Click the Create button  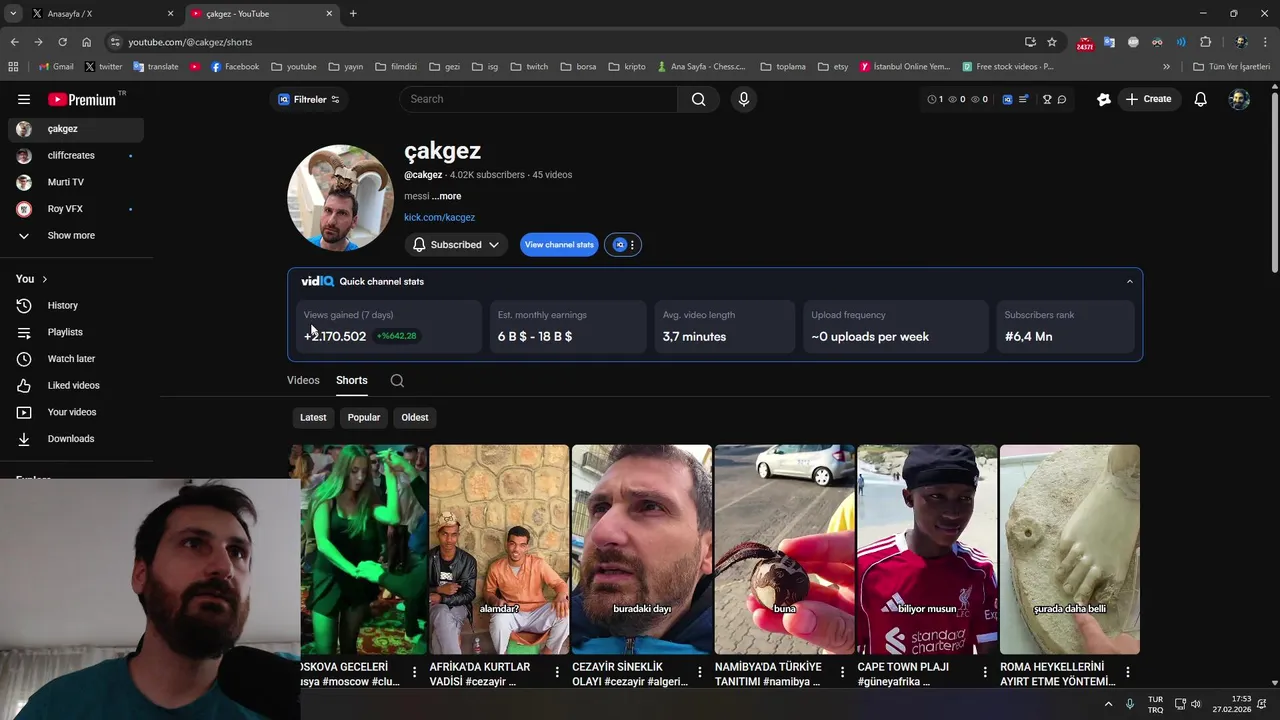[x=1148, y=99]
